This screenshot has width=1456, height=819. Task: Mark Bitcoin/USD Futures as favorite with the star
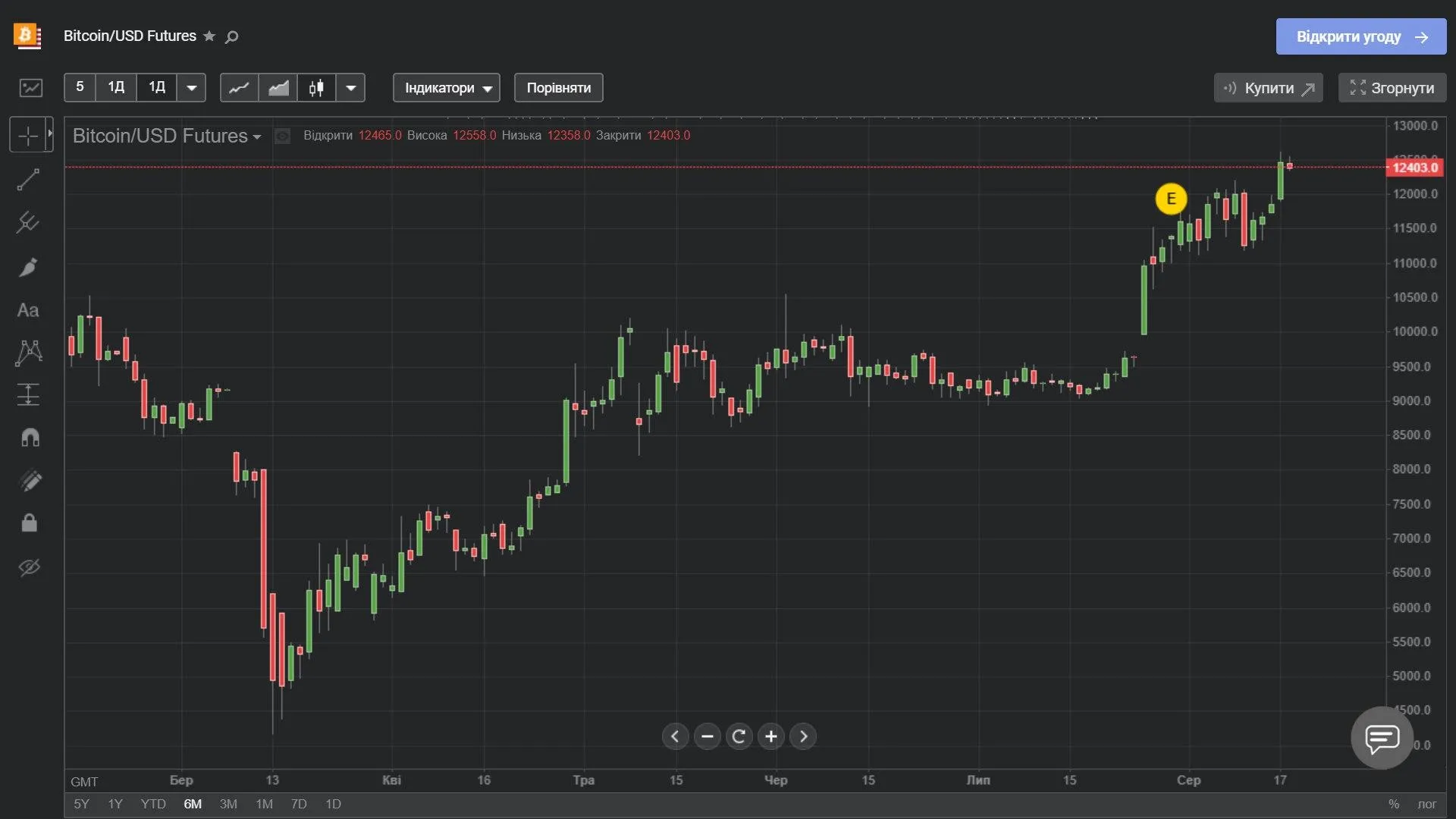pyautogui.click(x=209, y=36)
